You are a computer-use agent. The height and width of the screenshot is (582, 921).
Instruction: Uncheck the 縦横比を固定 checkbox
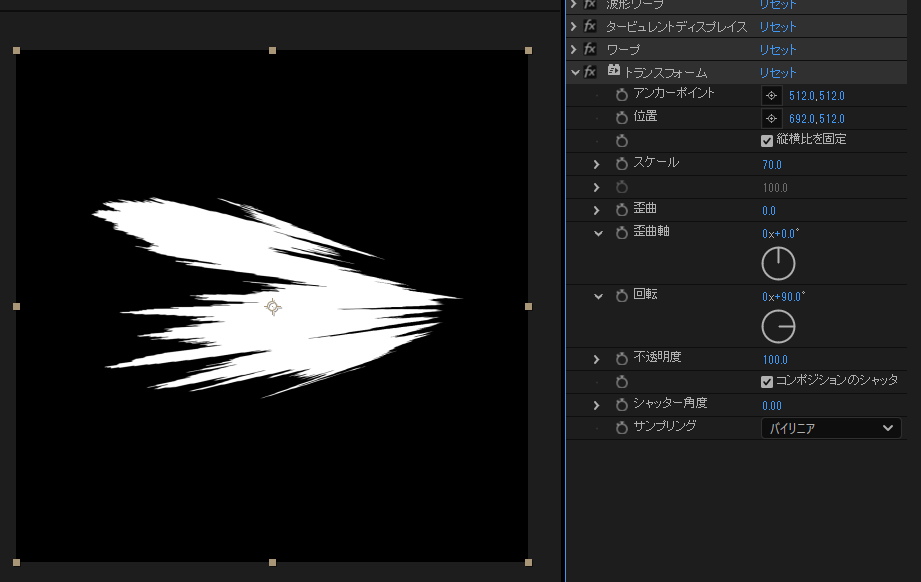(767, 141)
